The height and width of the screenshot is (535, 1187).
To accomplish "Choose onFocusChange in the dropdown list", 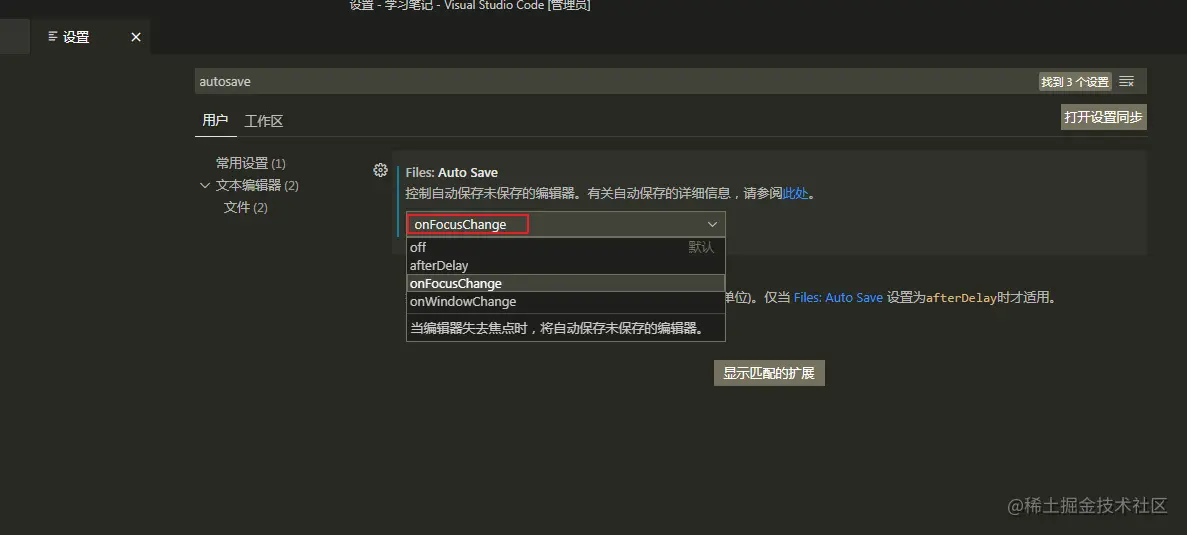I will point(565,284).
